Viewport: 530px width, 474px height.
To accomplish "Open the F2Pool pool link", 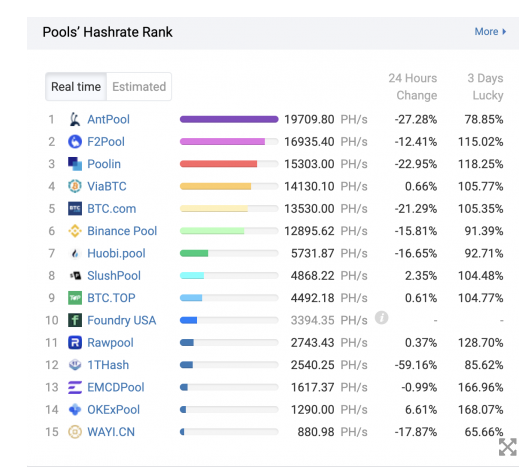I will coord(106,142).
